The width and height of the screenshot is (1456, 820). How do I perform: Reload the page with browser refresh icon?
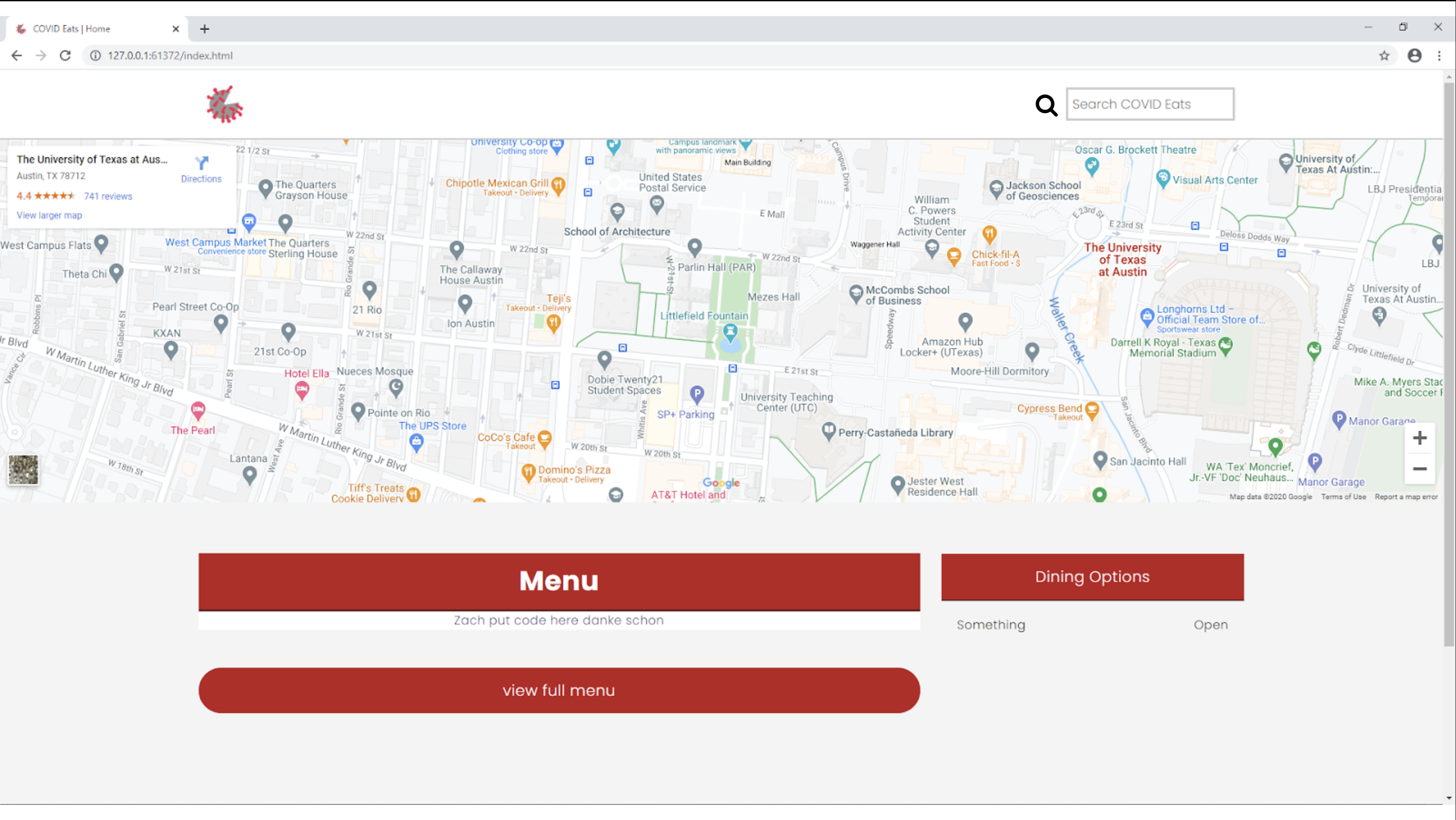(65, 55)
